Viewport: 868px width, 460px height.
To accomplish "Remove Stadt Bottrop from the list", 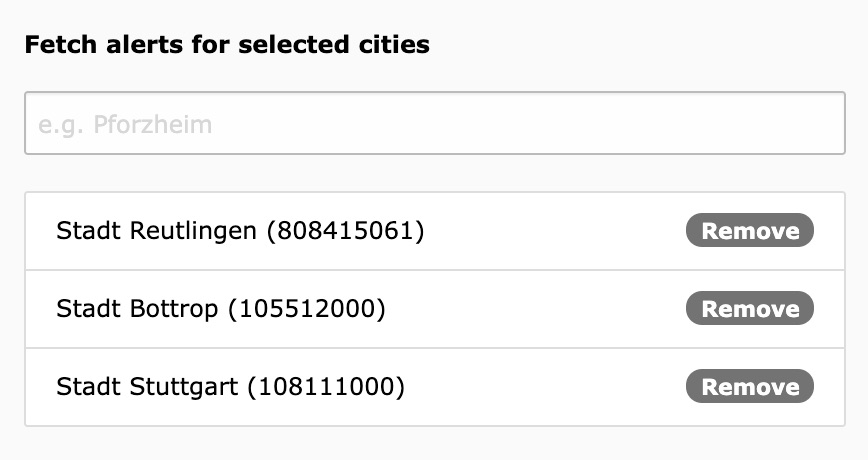I will click(x=749, y=309).
